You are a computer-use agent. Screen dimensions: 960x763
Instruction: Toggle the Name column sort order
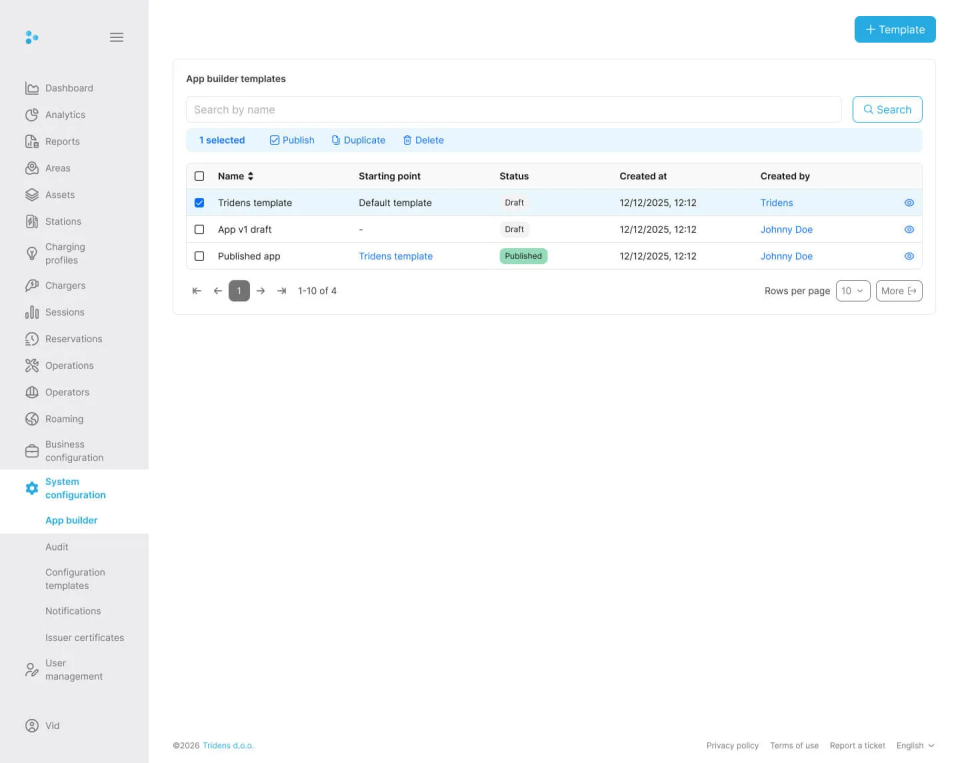[248, 175]
